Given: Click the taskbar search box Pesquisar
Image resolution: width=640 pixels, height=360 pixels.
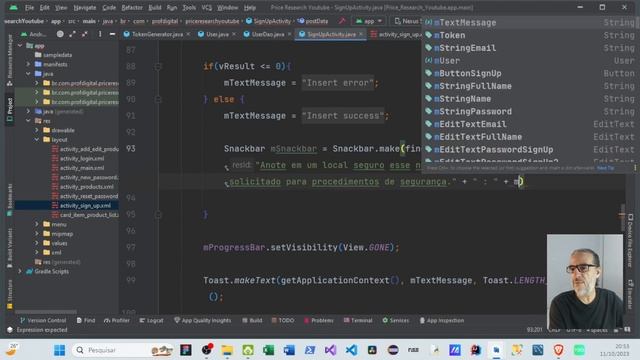Looking at the screenshot, I should pos(122,350).
